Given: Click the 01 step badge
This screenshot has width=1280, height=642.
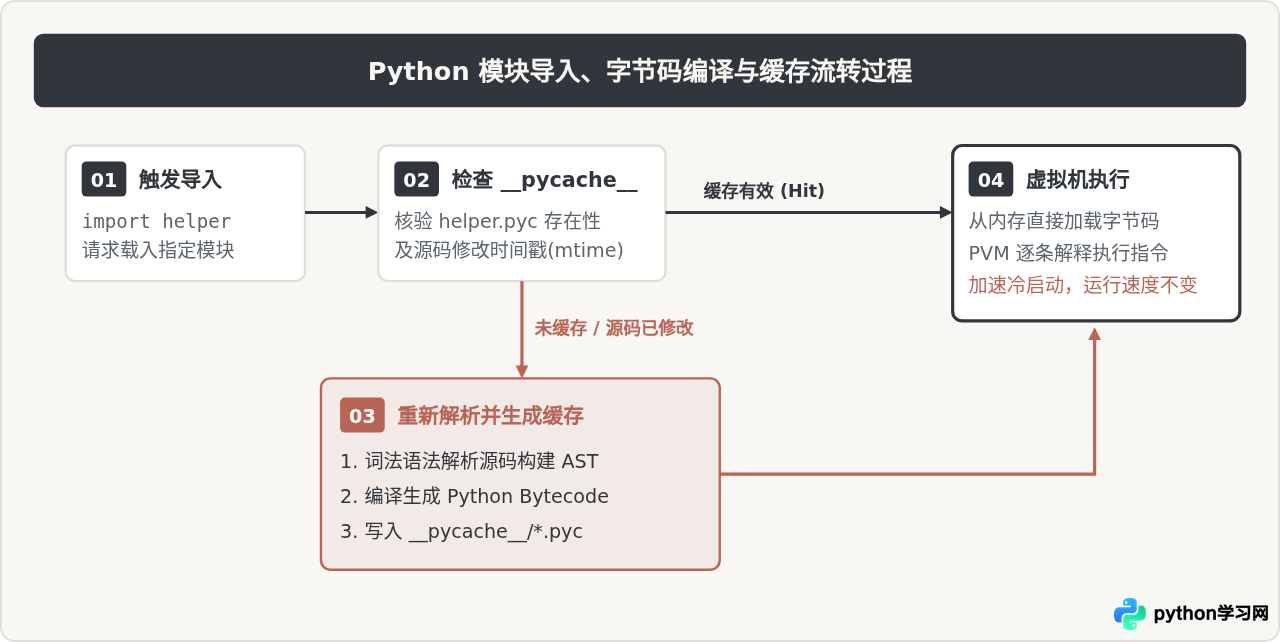Looking at the screenshot, I should tap(104, 180).
